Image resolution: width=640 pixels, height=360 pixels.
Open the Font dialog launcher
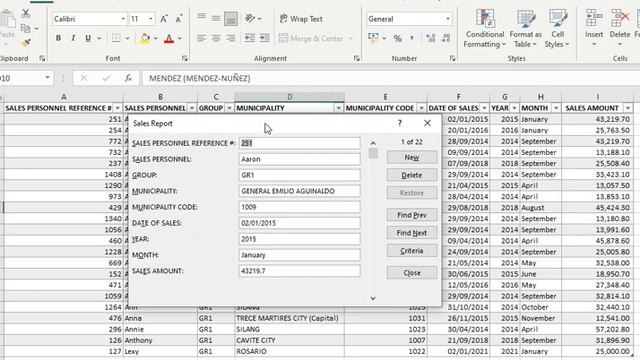pos(184,59)
